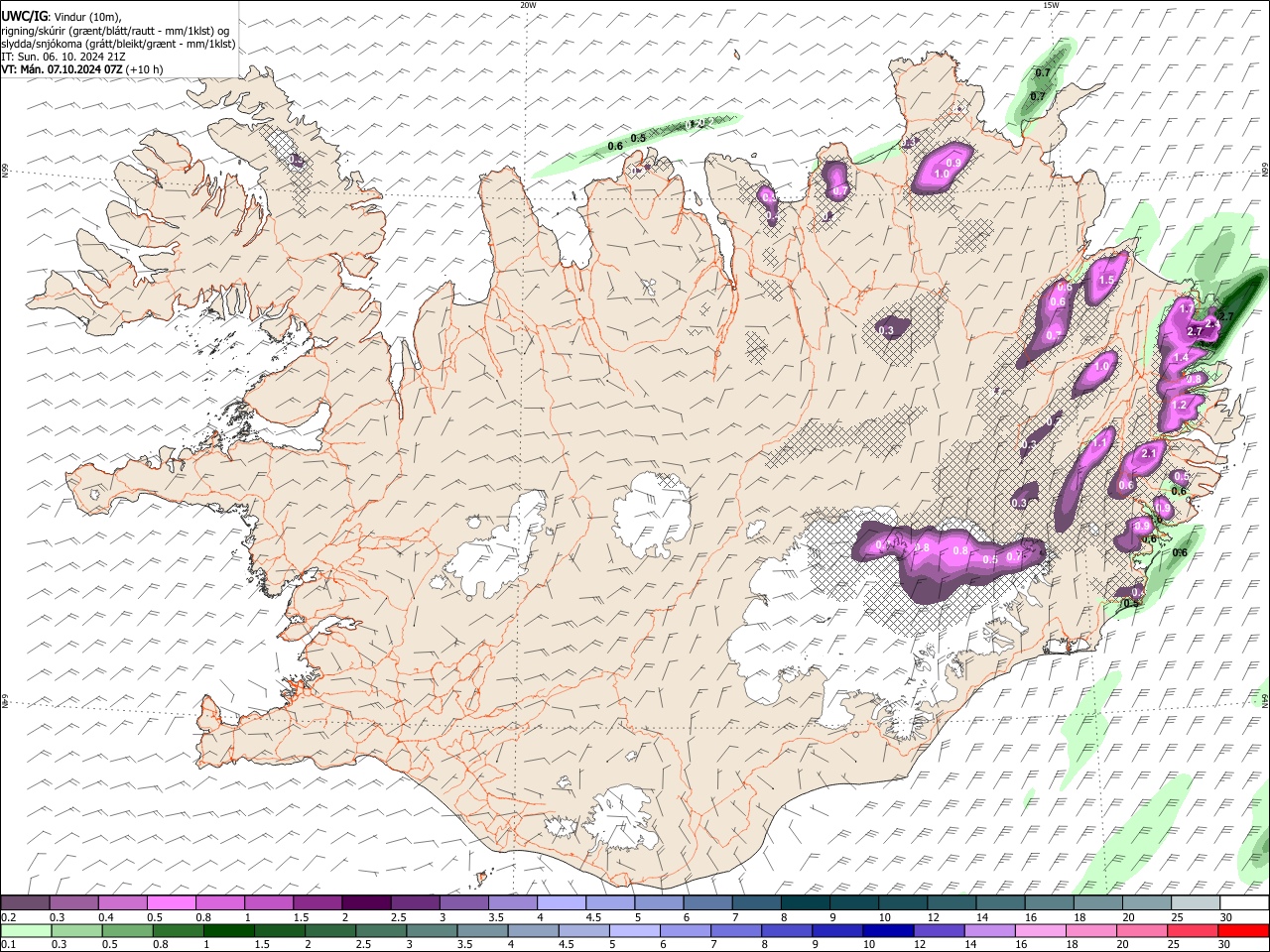1270x952 pixels.
Task: Select the bottom-row 30 bright red swatch
Action: 1243,930
